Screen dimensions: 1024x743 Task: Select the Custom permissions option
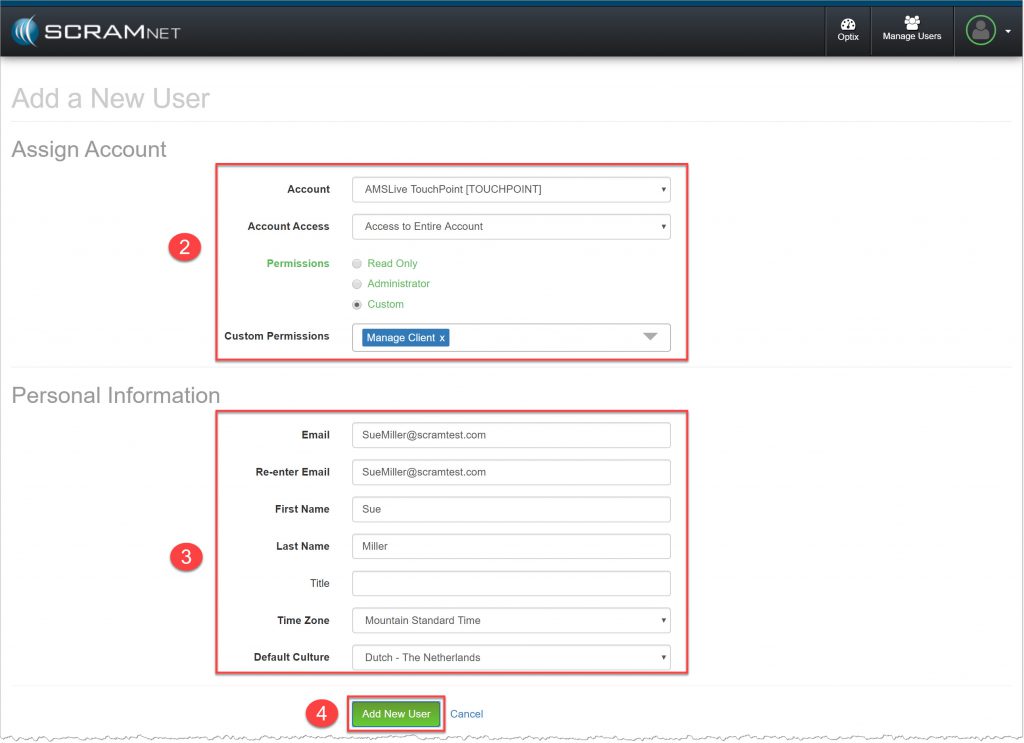[x=357, y=304]
